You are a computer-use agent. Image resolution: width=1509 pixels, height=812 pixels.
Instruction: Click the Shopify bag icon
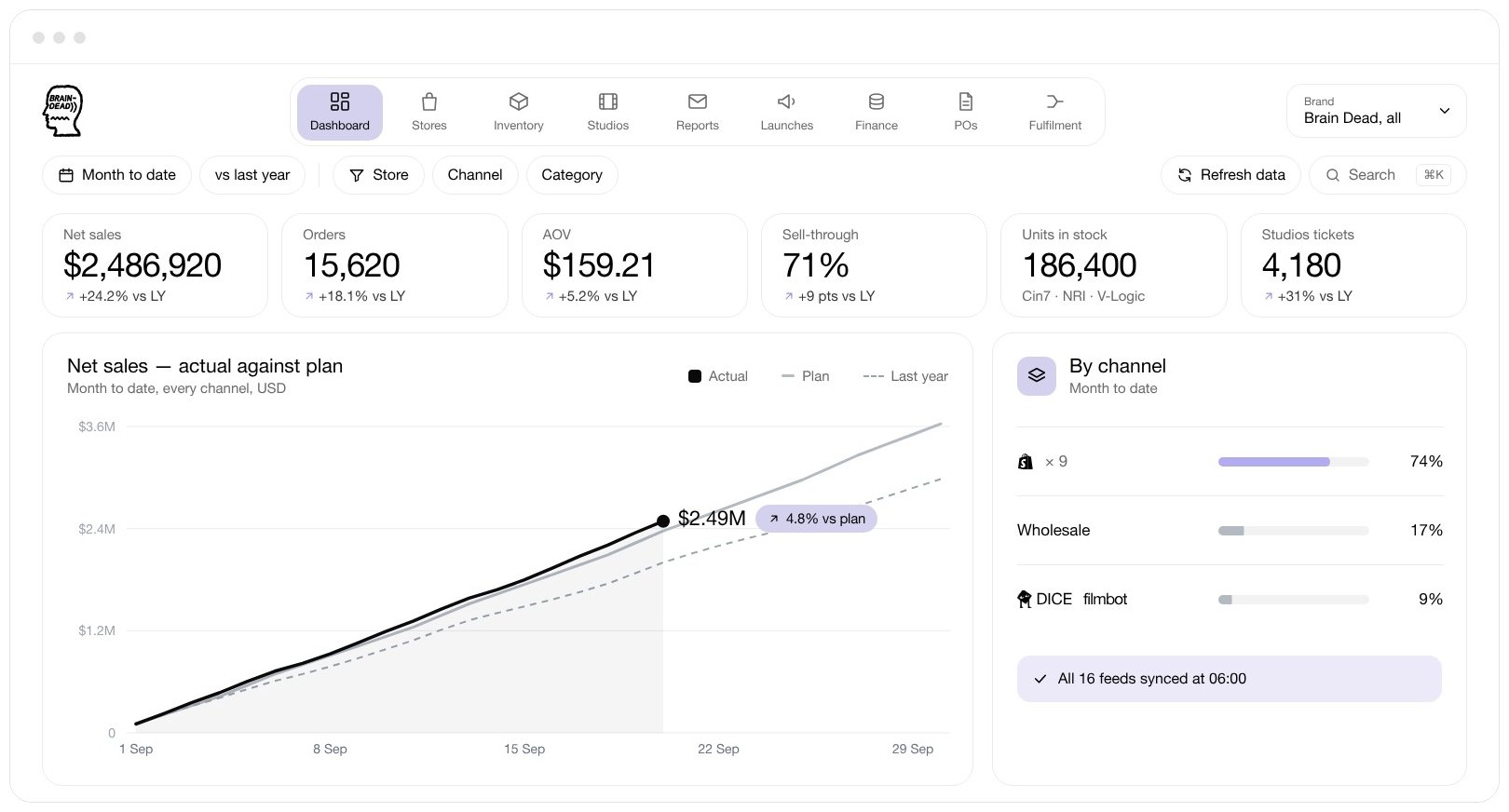point(1026,462)
